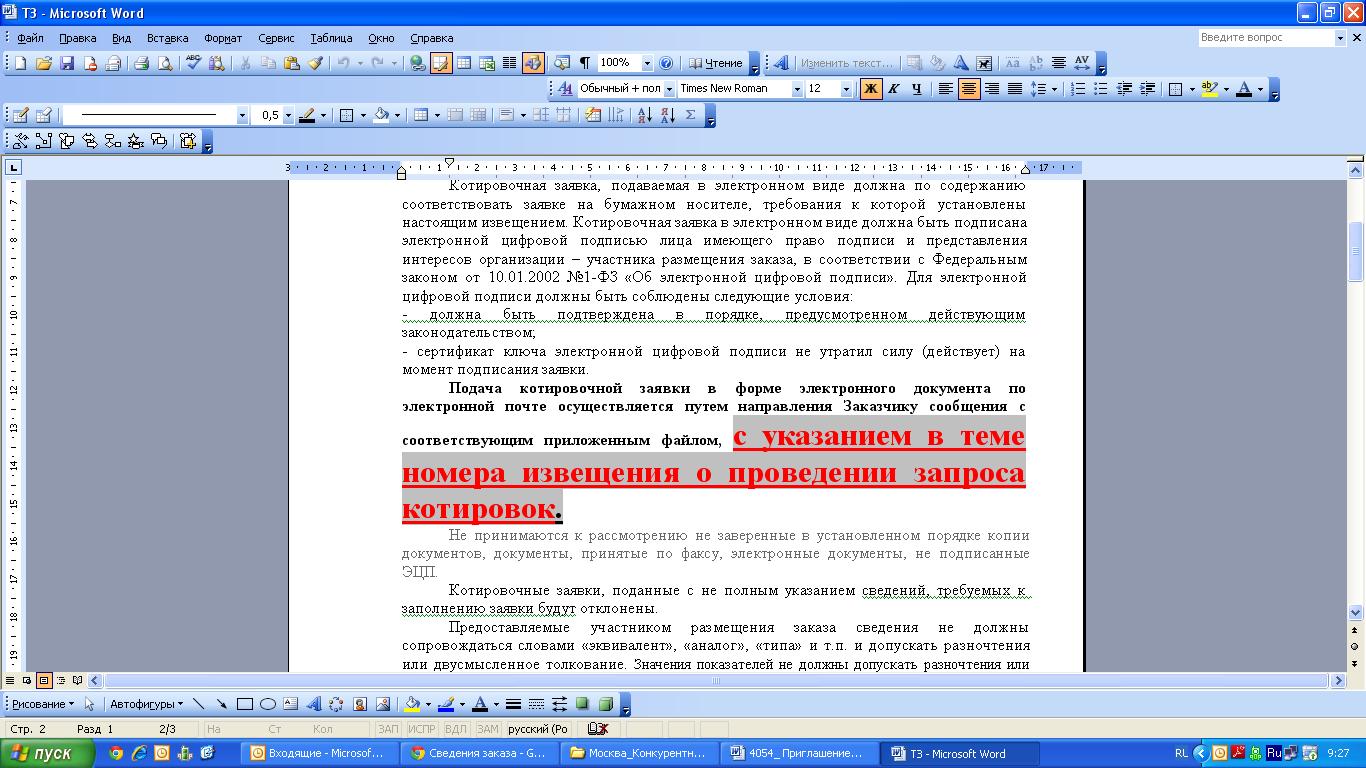1366x768 pixels.
Task: Click the numbered list icon
Action: coord(1078,89)
